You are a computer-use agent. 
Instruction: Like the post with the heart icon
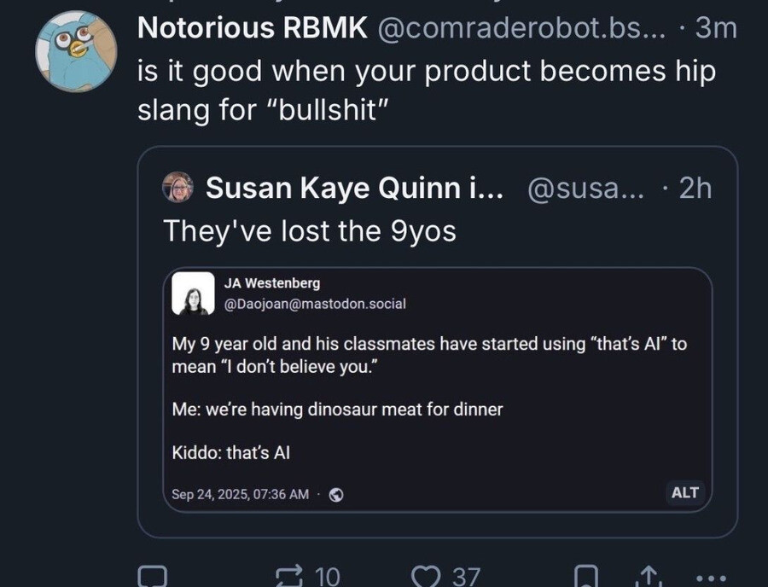pos(427,576)
